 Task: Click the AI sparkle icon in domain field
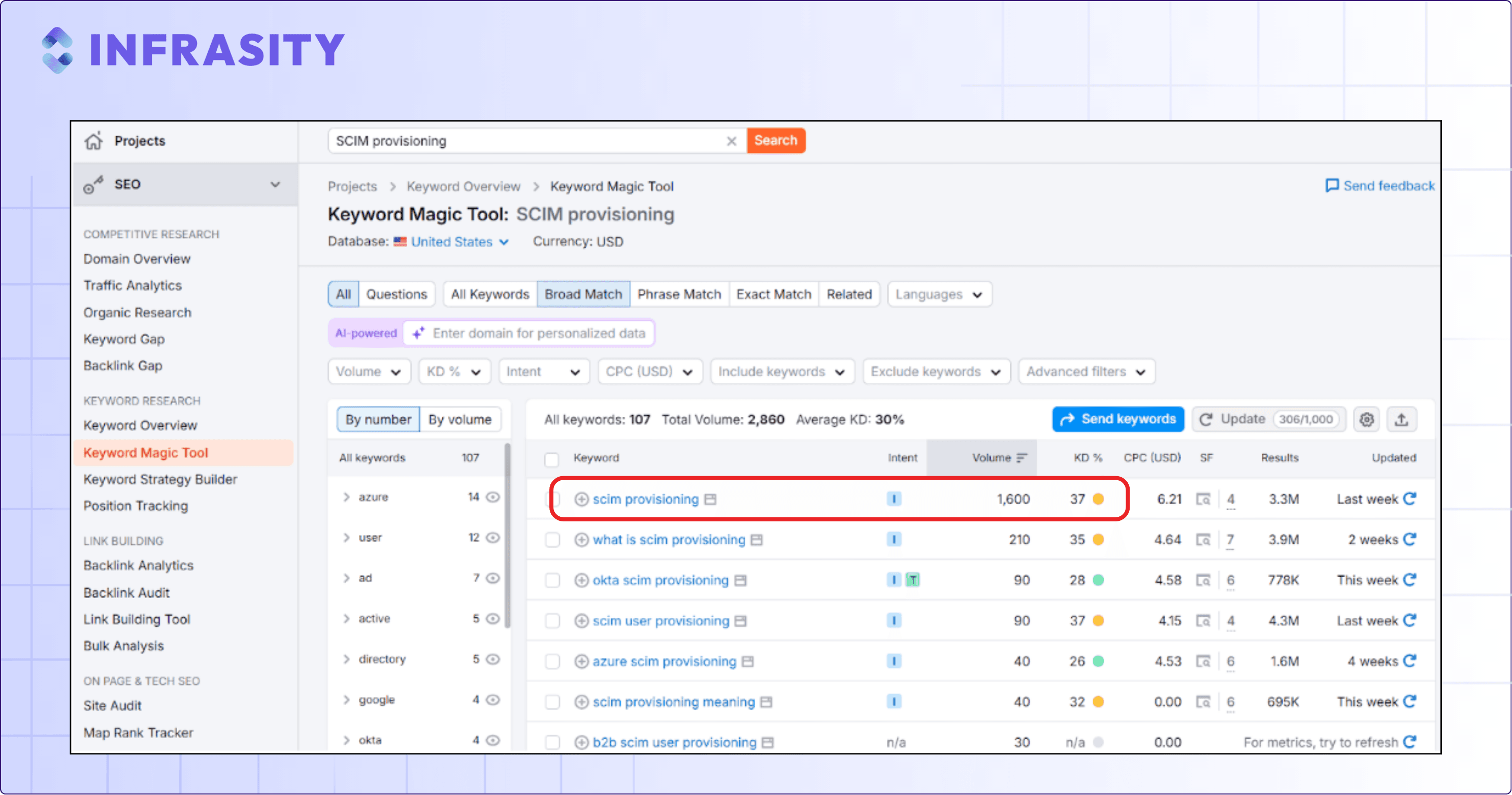coord(418,333)
